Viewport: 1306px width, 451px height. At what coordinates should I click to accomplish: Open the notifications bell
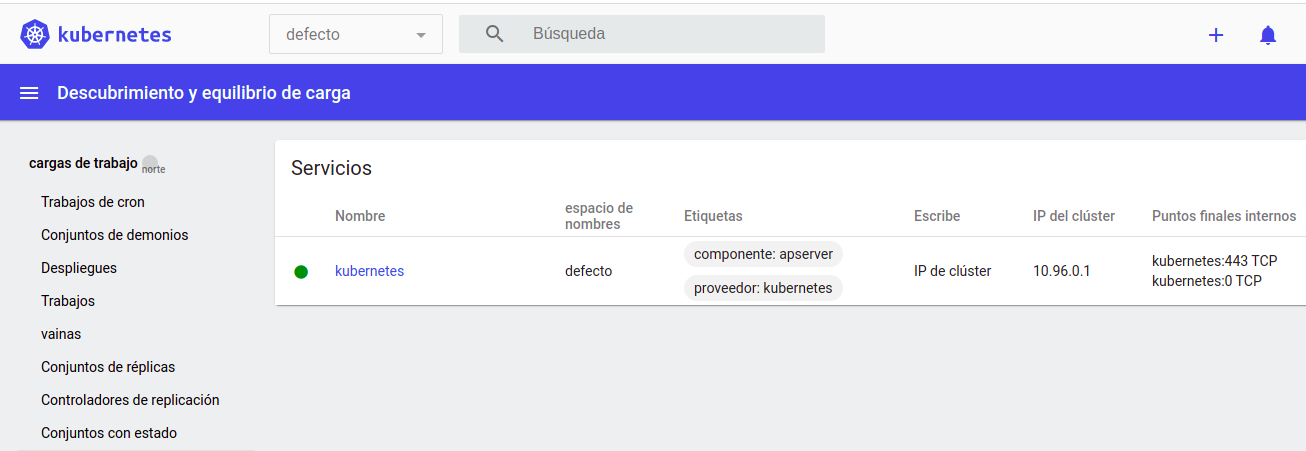tap(1268, 35)
